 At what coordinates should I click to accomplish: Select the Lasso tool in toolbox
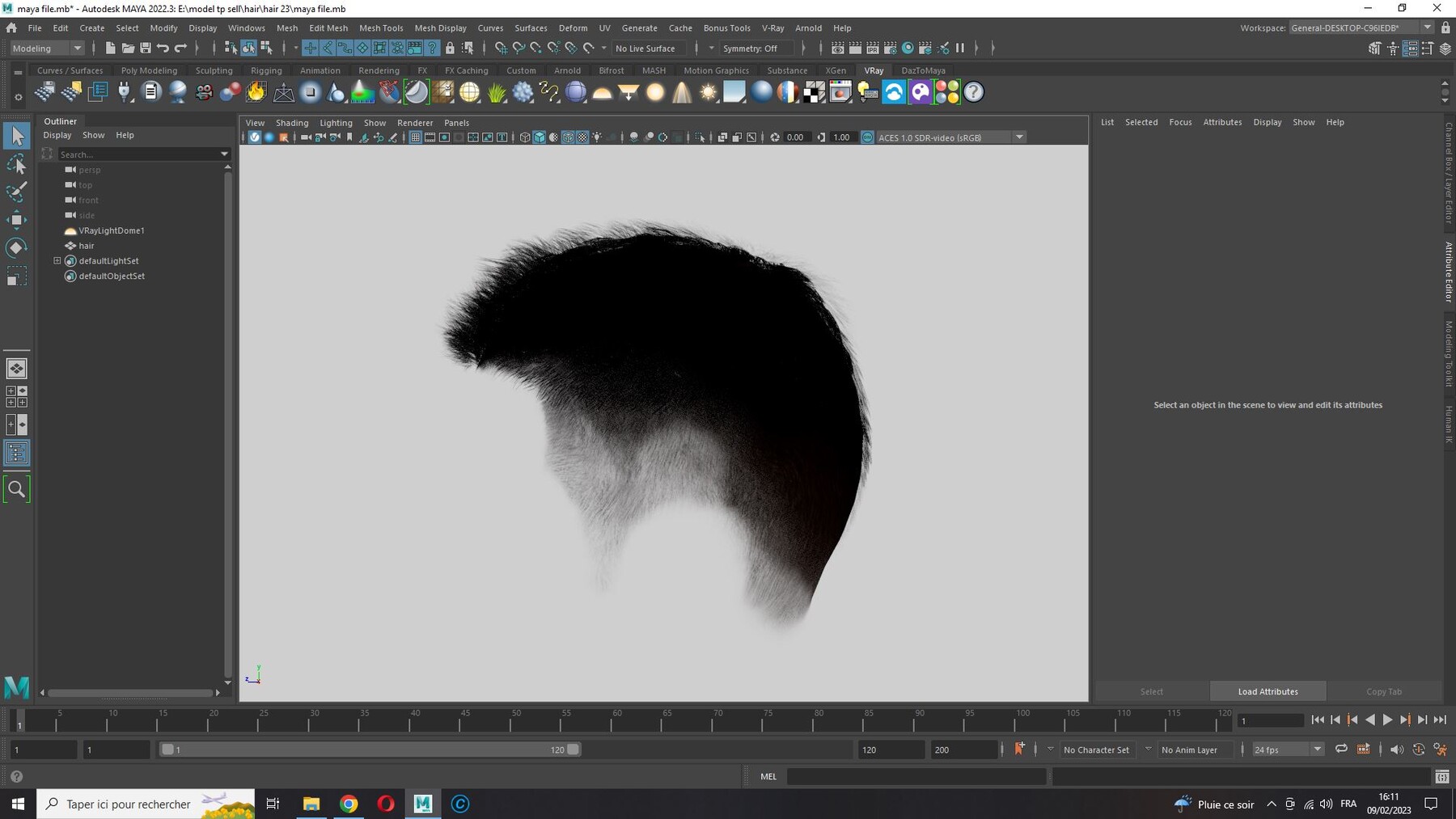tap(16, 164)
